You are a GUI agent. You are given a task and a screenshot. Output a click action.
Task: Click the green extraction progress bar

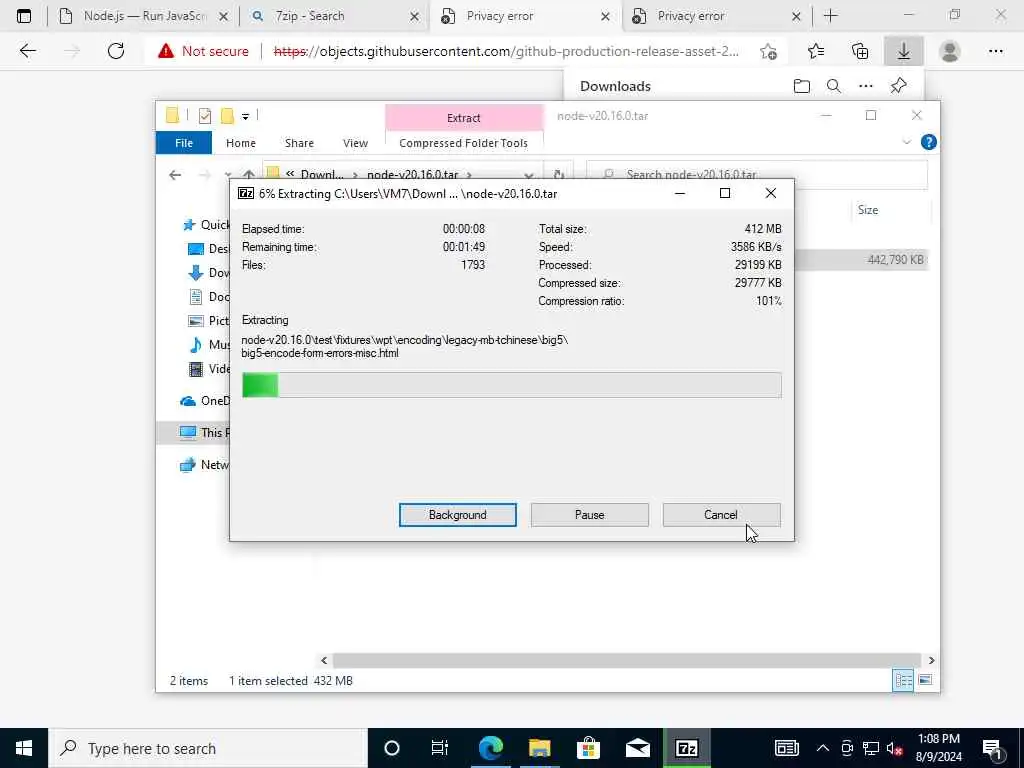511,385
